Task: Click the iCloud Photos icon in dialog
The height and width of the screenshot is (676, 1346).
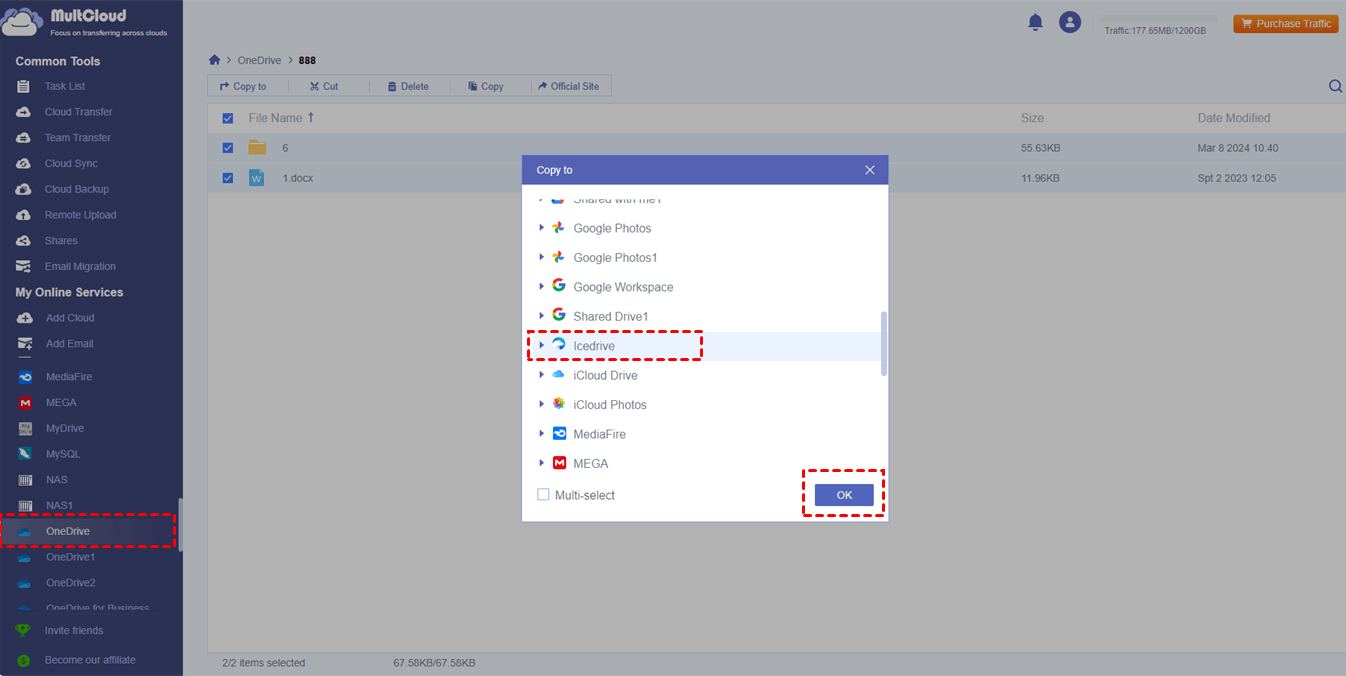Action: [x=559, y=404]
